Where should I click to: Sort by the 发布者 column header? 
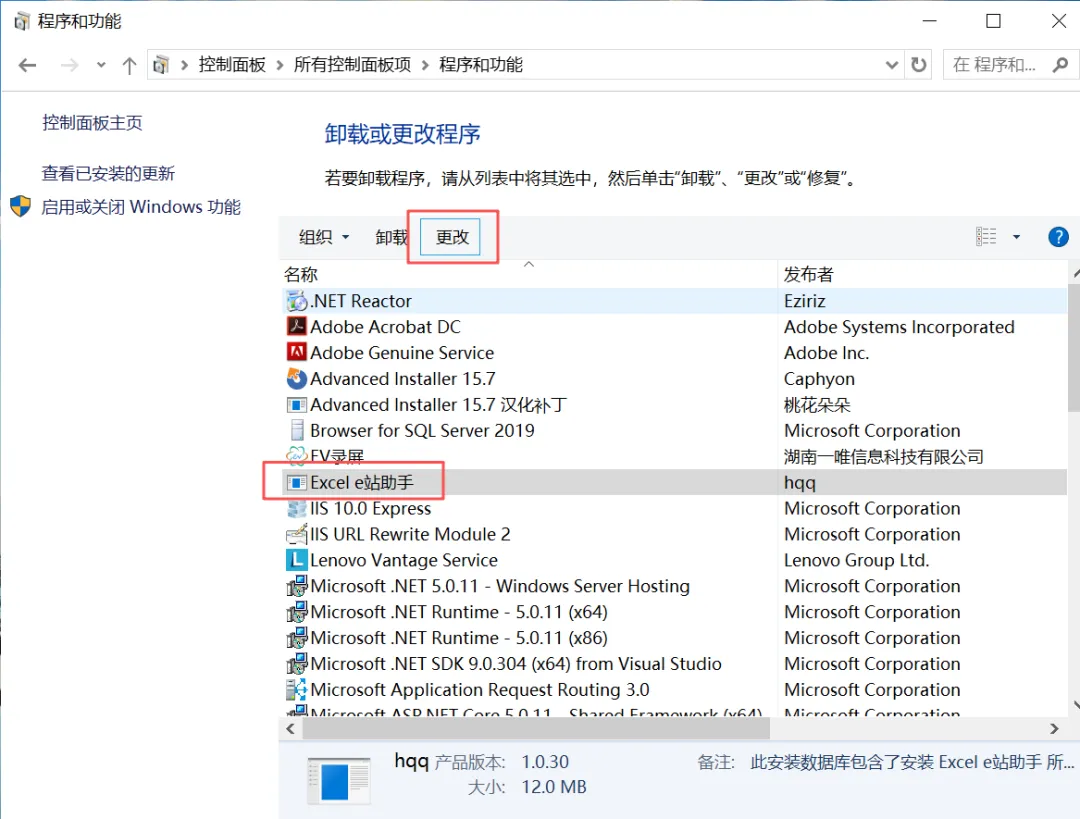(922, 274)
